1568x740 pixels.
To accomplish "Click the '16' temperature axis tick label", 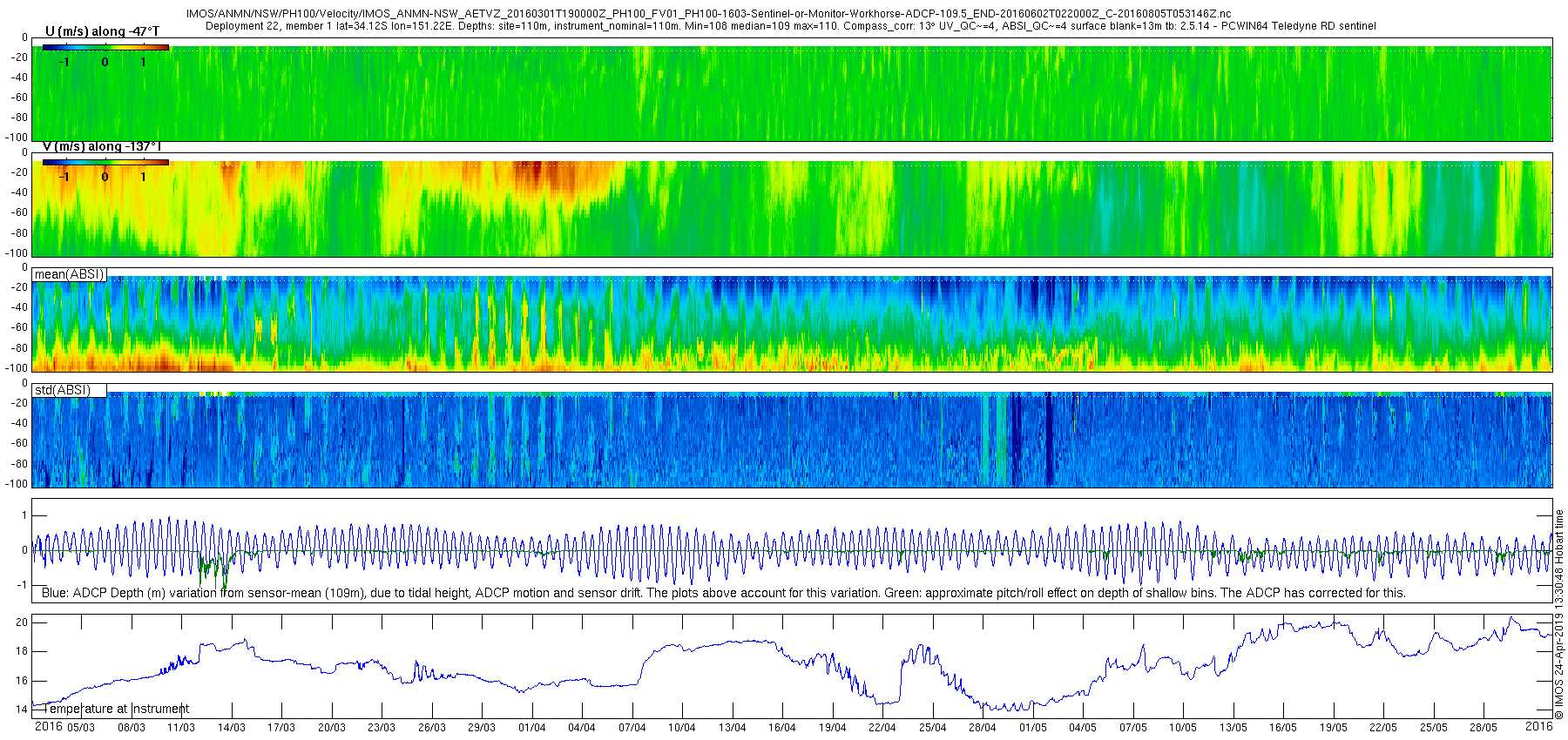I will pyautogui.click(x=22, y=681).
